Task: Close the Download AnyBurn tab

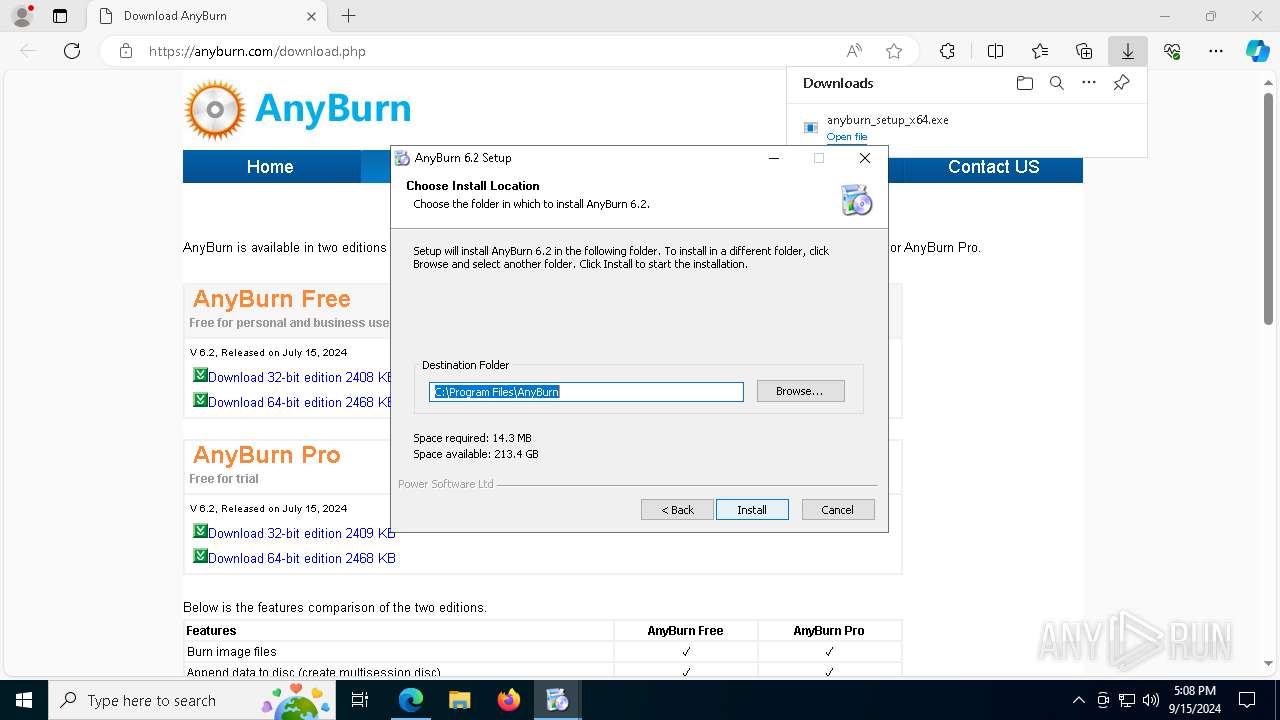Action: click(311, 16)
